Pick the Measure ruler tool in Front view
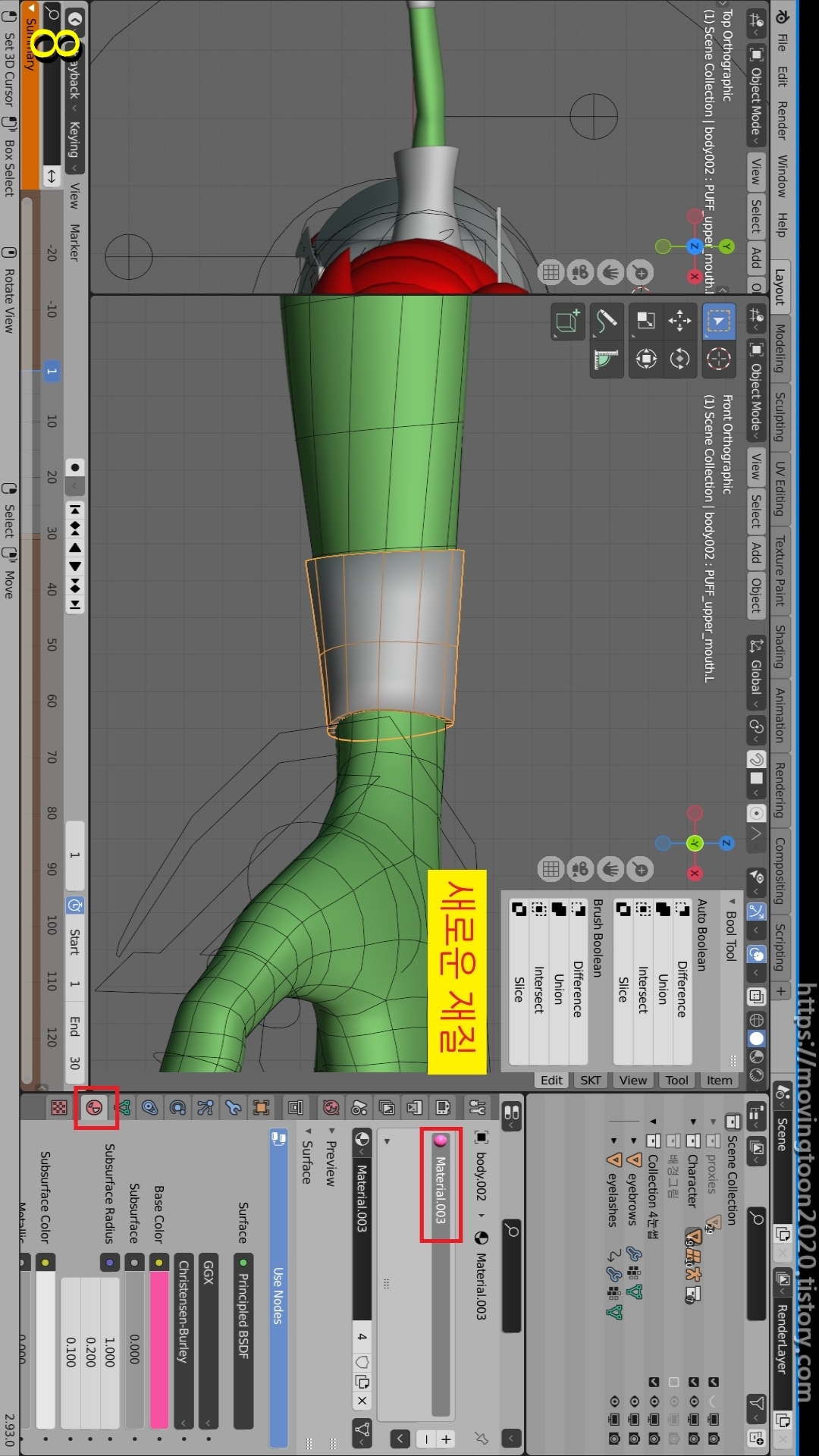Image resolution: width=819 pixels, height=1456 pixels. point(607,358)
